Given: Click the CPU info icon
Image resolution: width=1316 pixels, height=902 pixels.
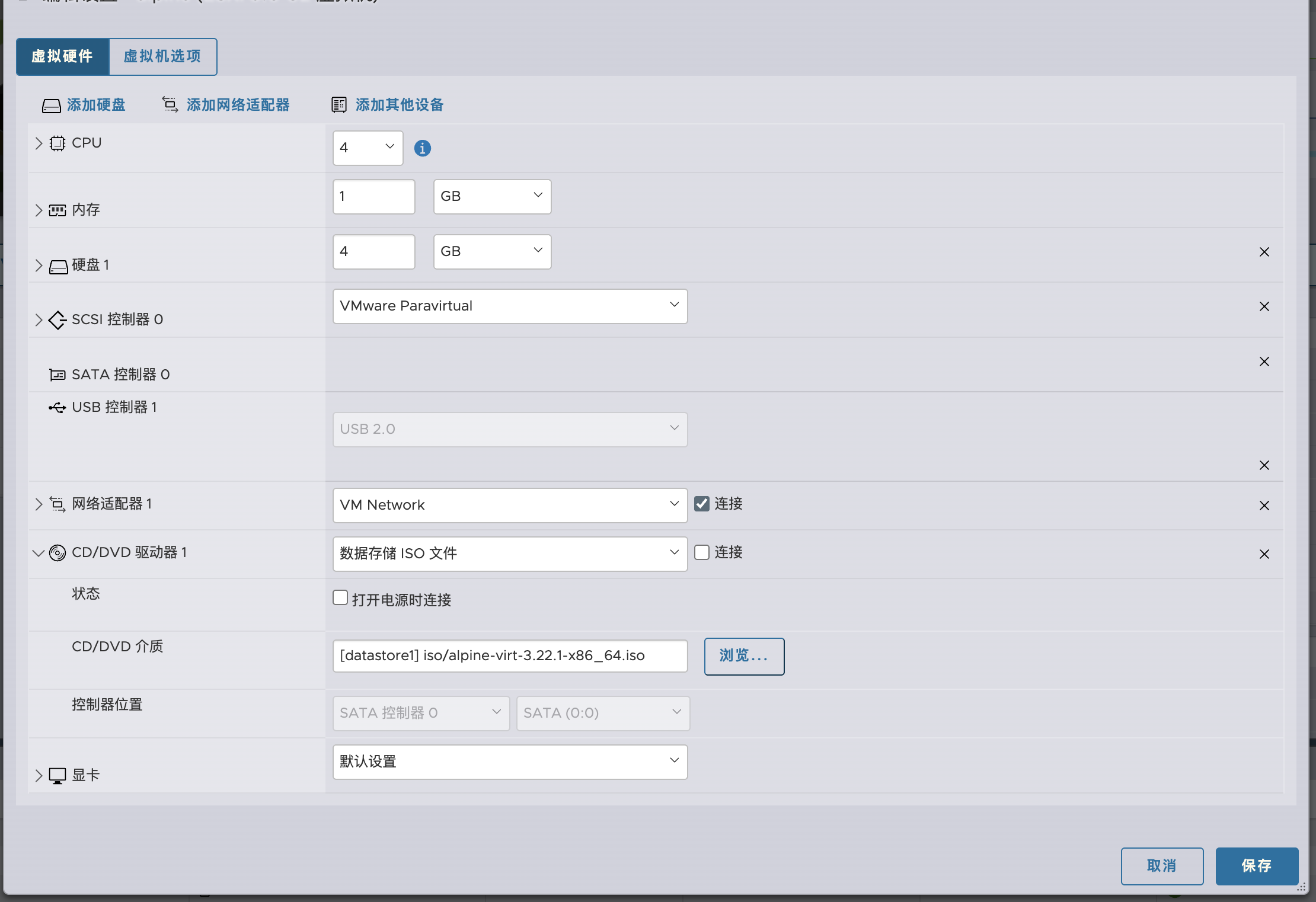Looking at the screenshot, I should point(422,148).
